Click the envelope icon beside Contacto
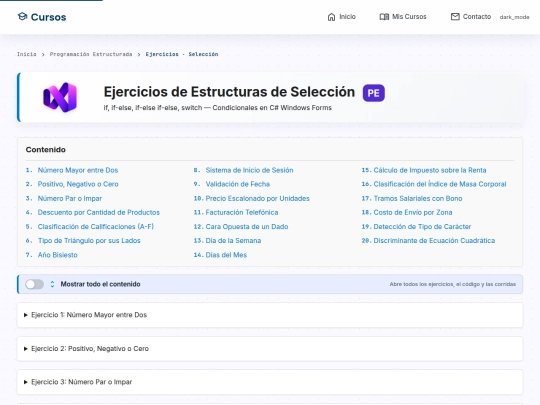The height and width of the screenshot is (405, 540). coord(455,17)
